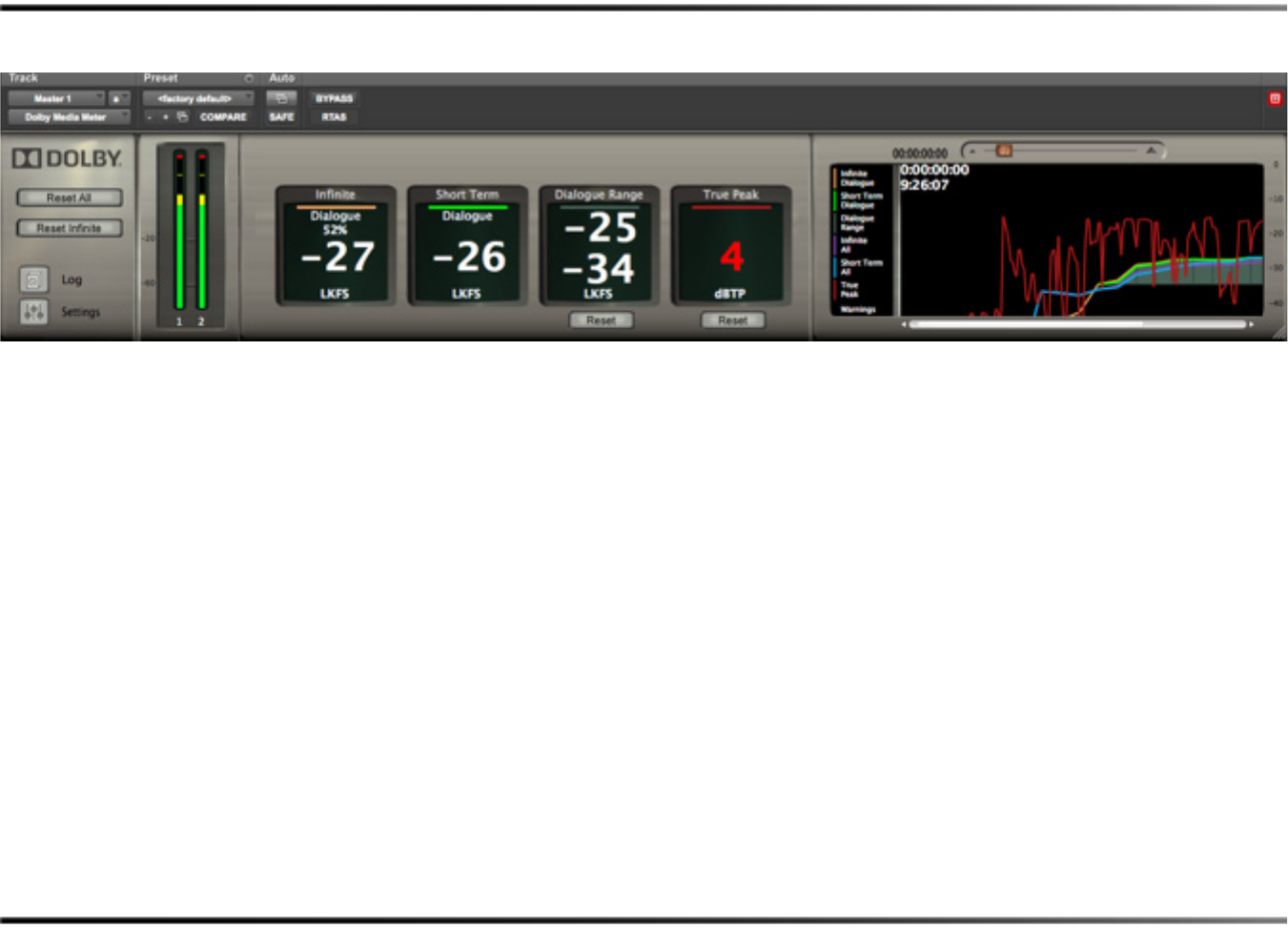The height and width of the screenshot is (928, 1288).
Task: Toggle the BYPASS button
Action: 334,98
